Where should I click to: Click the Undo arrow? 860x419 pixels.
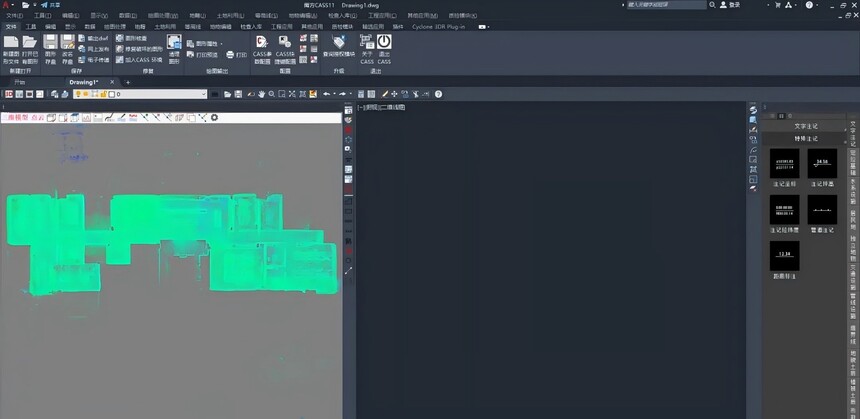(x=326, y=94)
